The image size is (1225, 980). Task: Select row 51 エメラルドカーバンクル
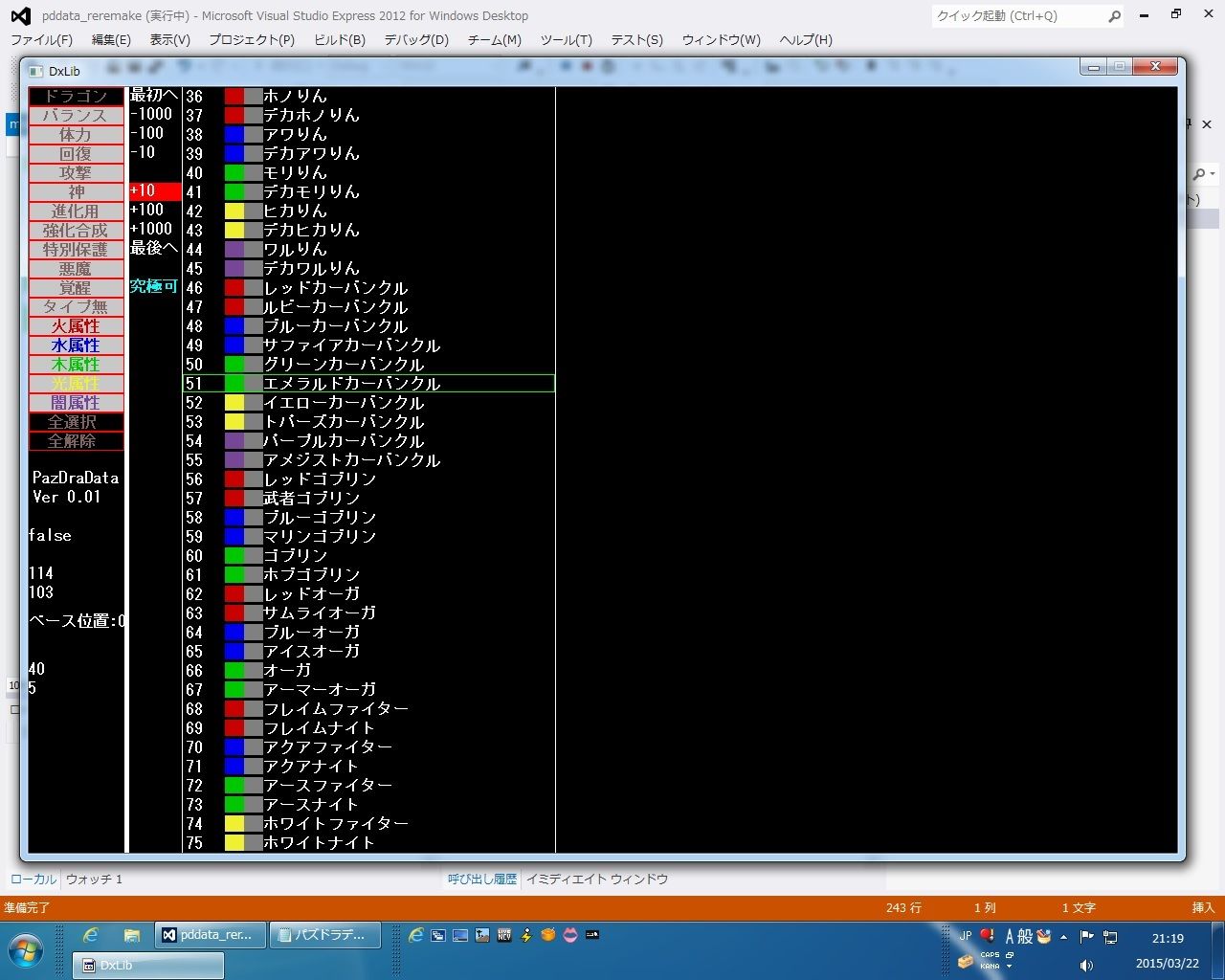point(368,383)
